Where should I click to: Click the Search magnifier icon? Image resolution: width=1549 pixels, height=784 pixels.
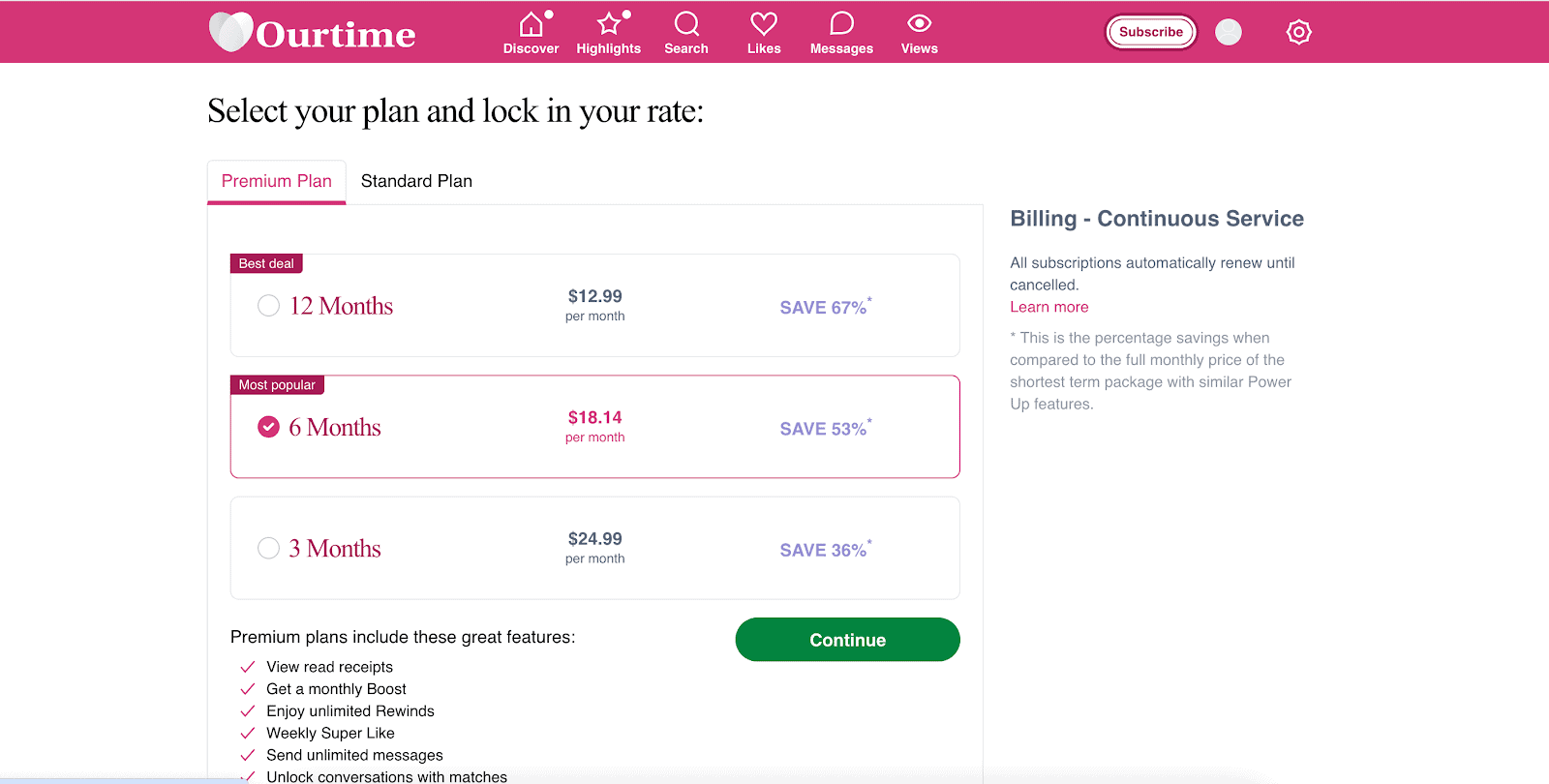tap(686, 24)
